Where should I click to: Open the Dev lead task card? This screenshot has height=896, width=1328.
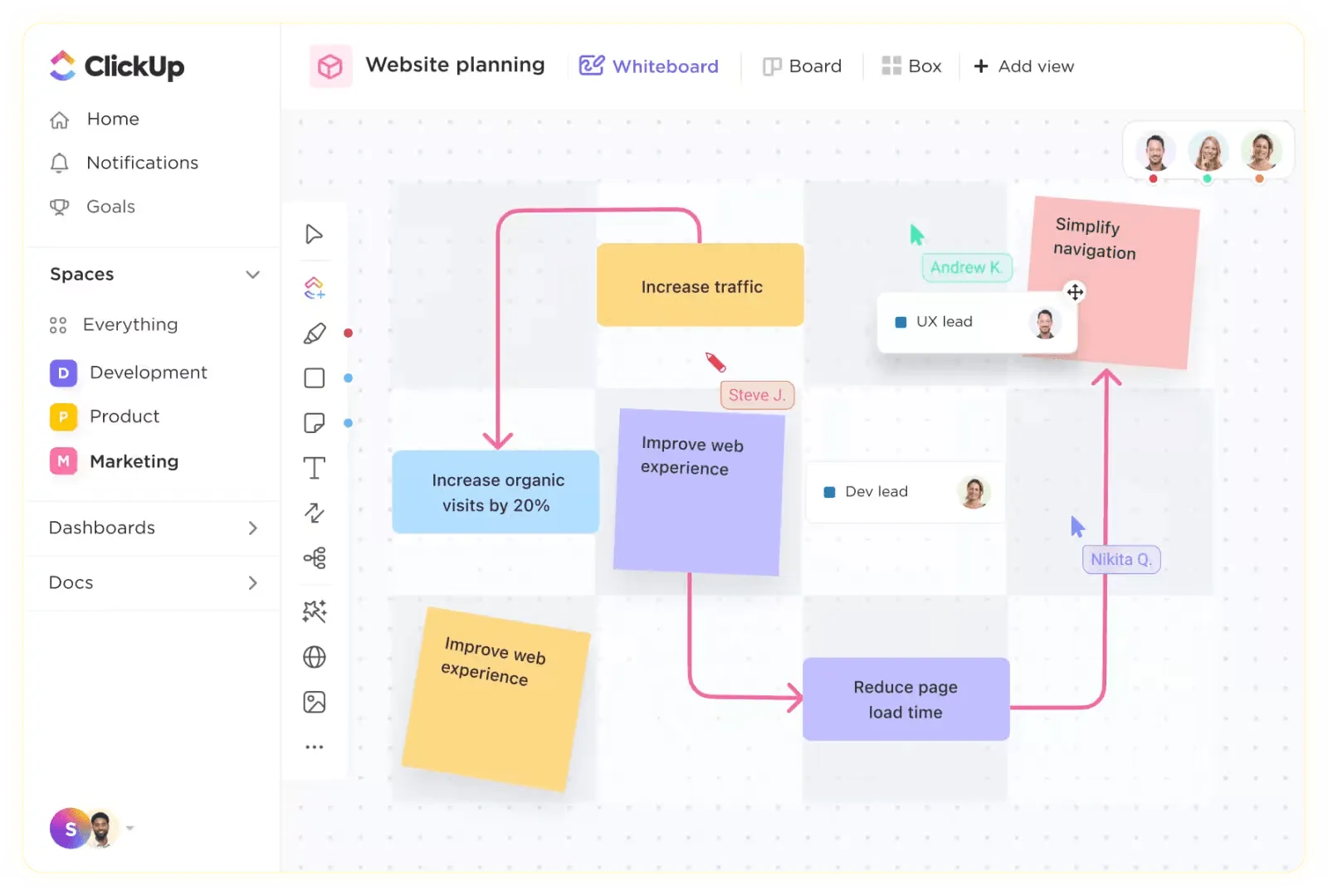click(906, 492)
